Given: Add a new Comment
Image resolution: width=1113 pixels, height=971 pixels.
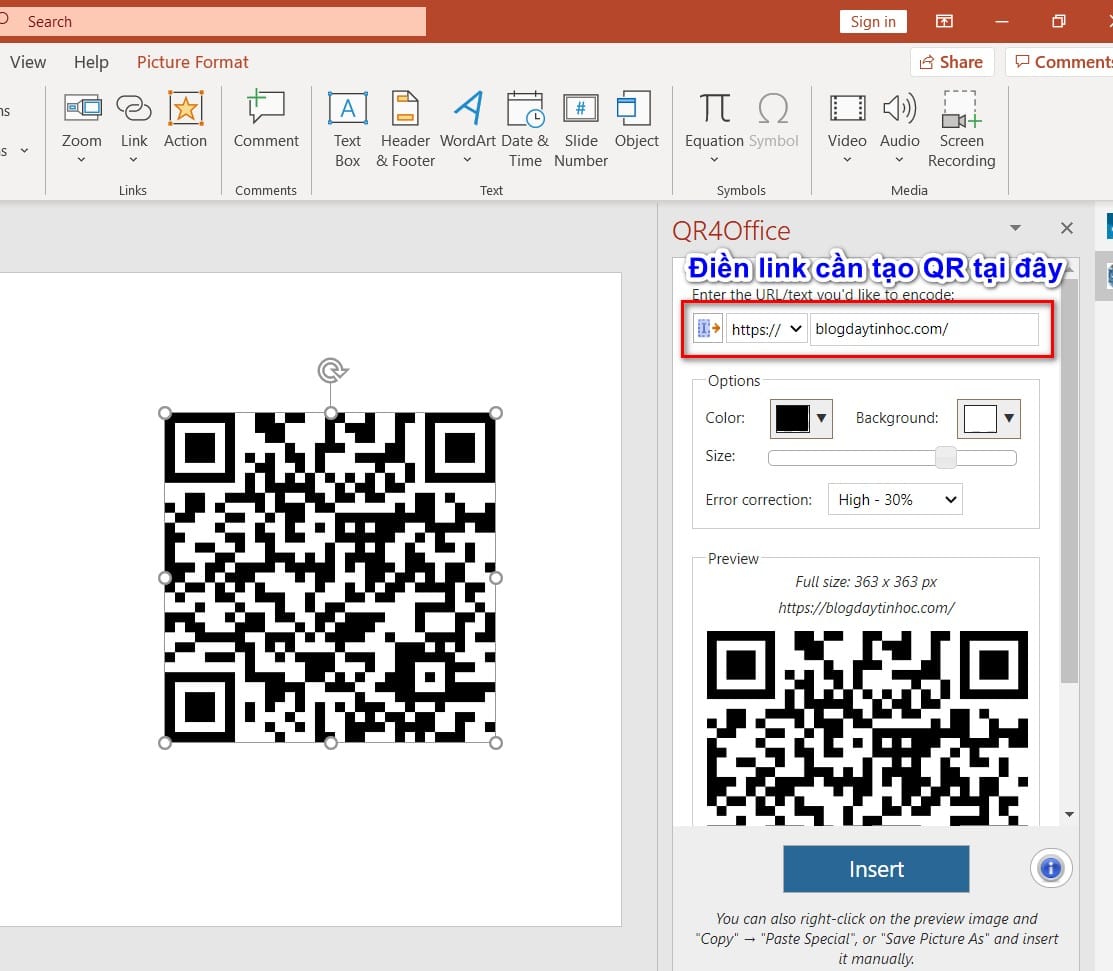Looking at the screenshot, I should (x=266, y=120).
